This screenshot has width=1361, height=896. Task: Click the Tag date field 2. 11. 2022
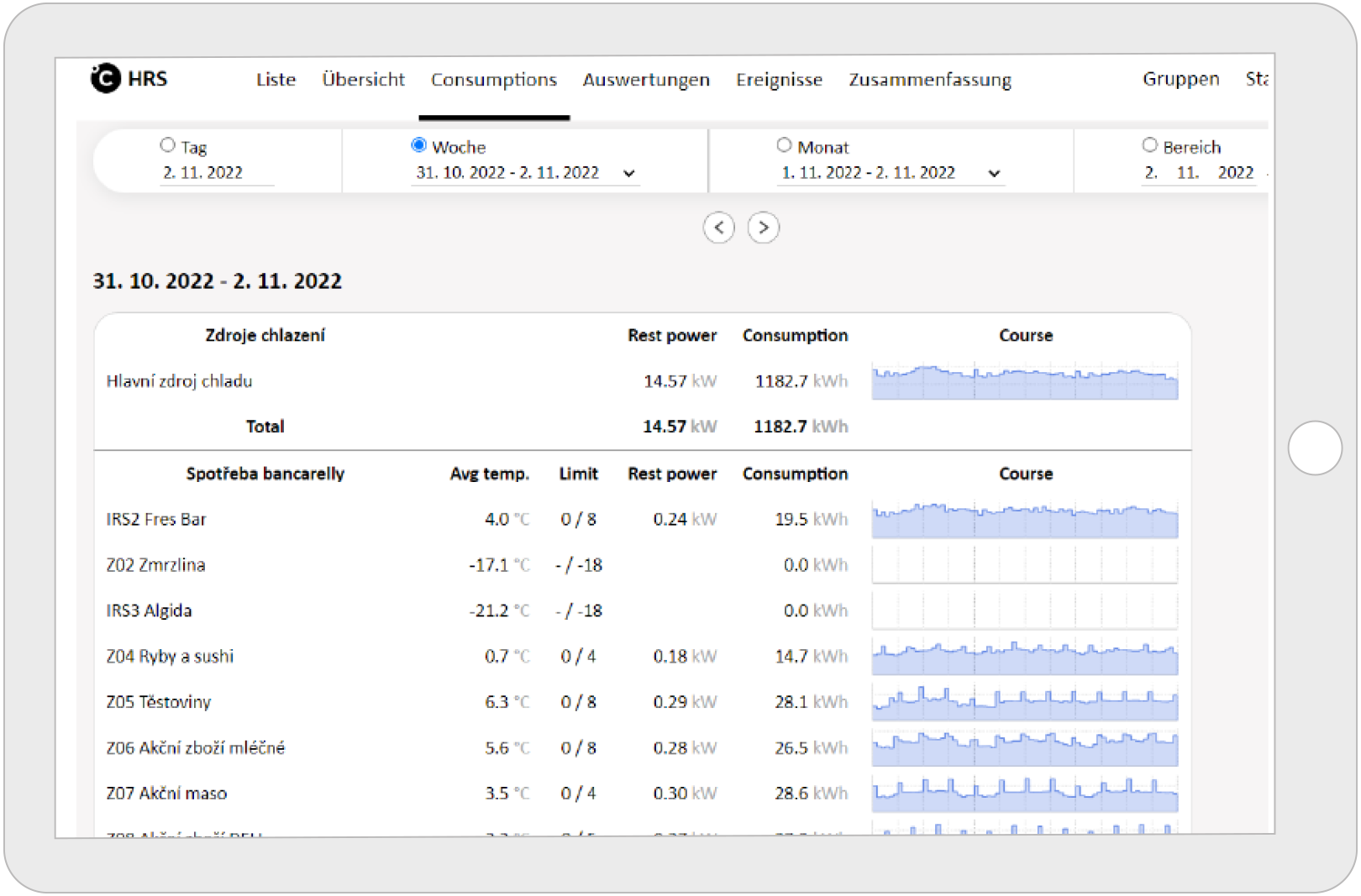[217, 173]
